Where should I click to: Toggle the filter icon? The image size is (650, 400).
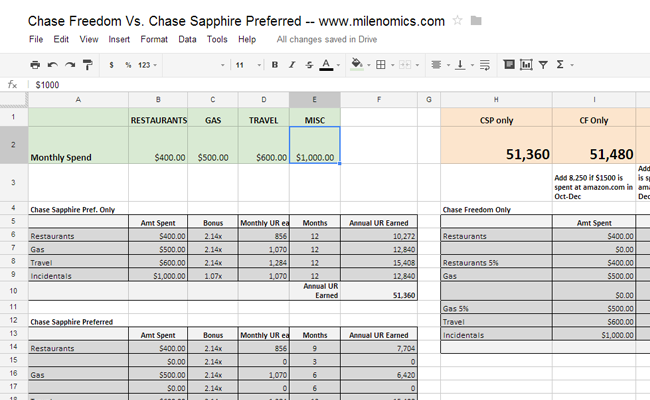tap(543, 65)
